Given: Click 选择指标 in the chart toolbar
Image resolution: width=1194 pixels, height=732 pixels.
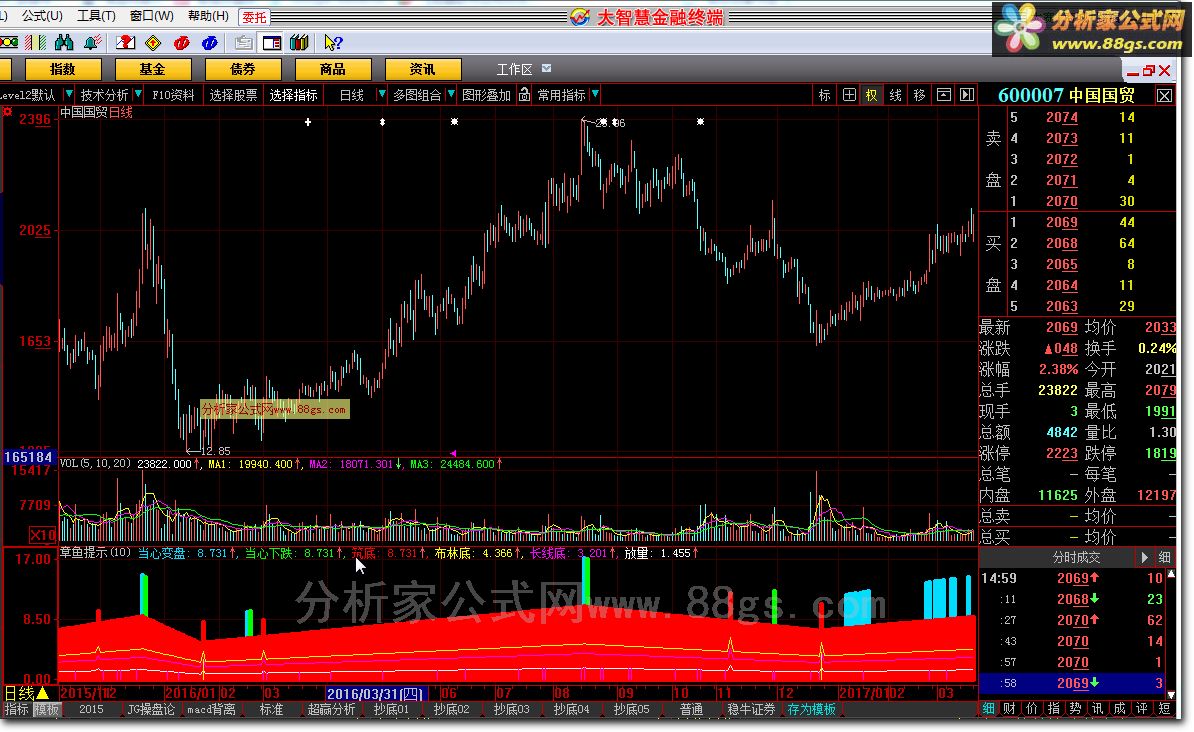Looking at the screenshot, I should 293,94.
